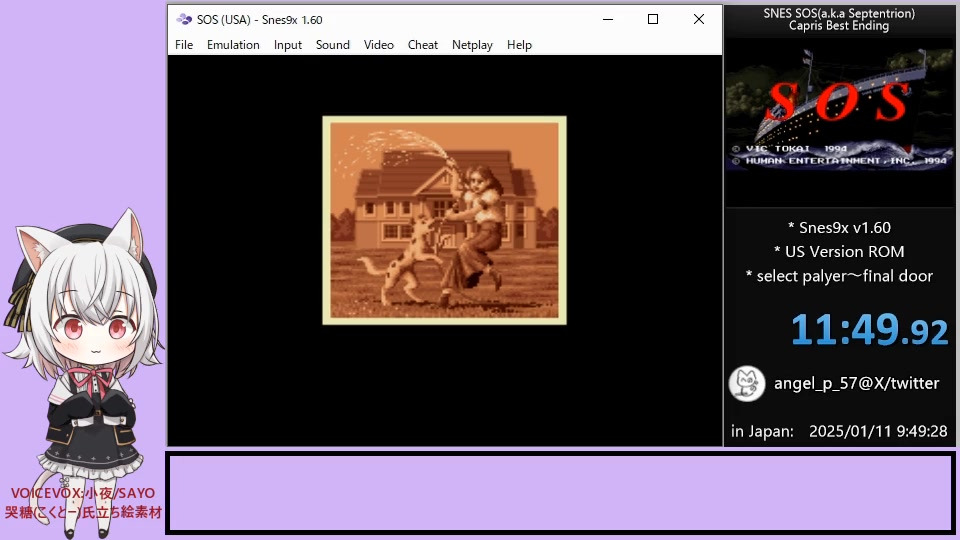Click the Snes9x app icon in title bar

pos(184,20)
